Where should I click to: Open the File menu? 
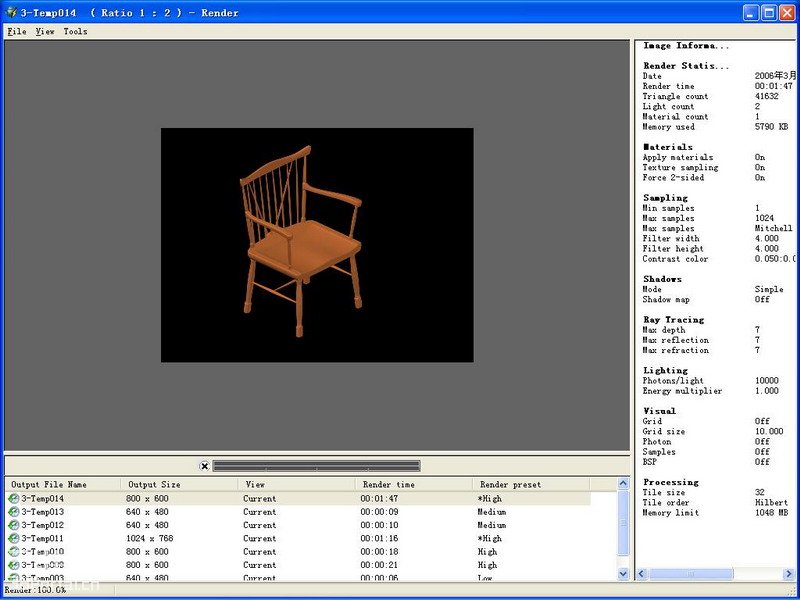pos(17,32)
